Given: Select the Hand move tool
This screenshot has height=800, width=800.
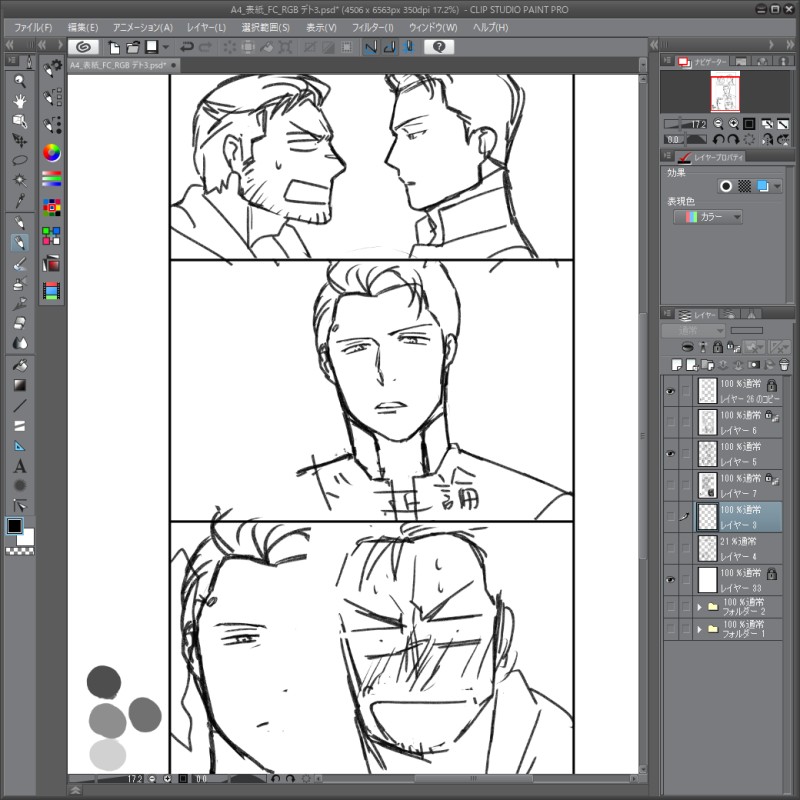Looking at the screenshot, I should [x=19, y=101].
